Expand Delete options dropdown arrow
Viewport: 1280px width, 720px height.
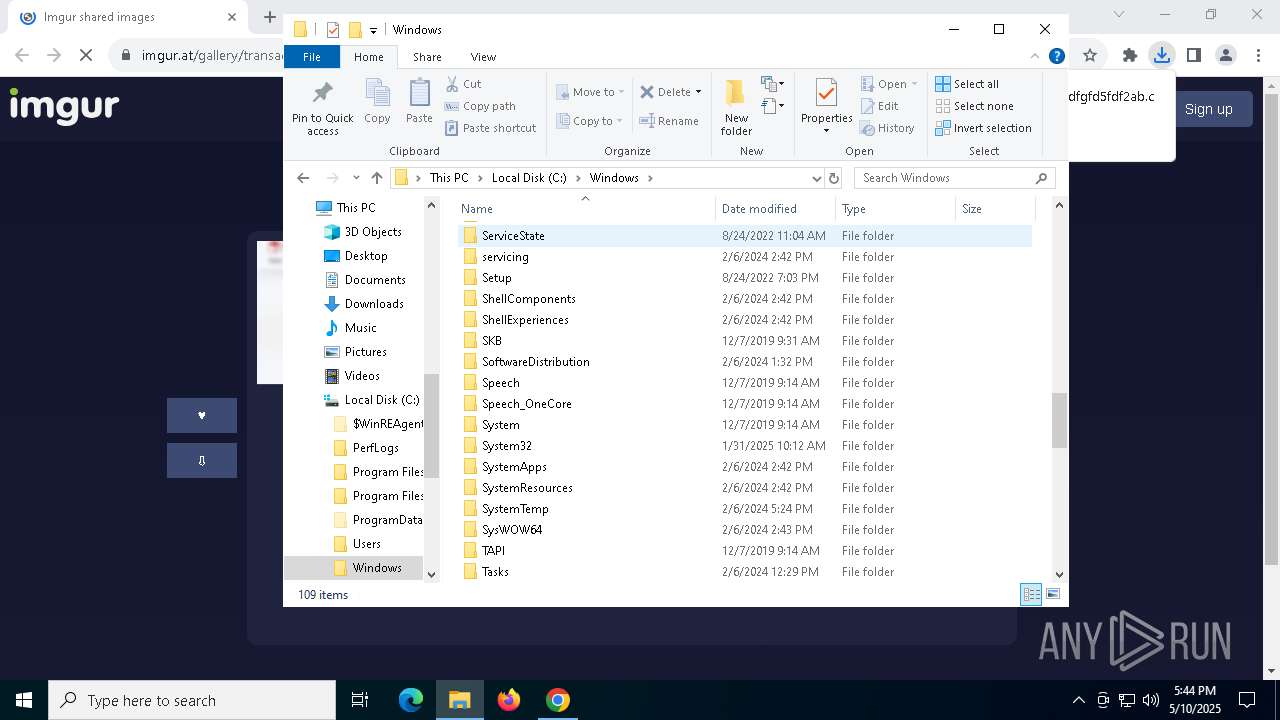click(x=698, y=92)
